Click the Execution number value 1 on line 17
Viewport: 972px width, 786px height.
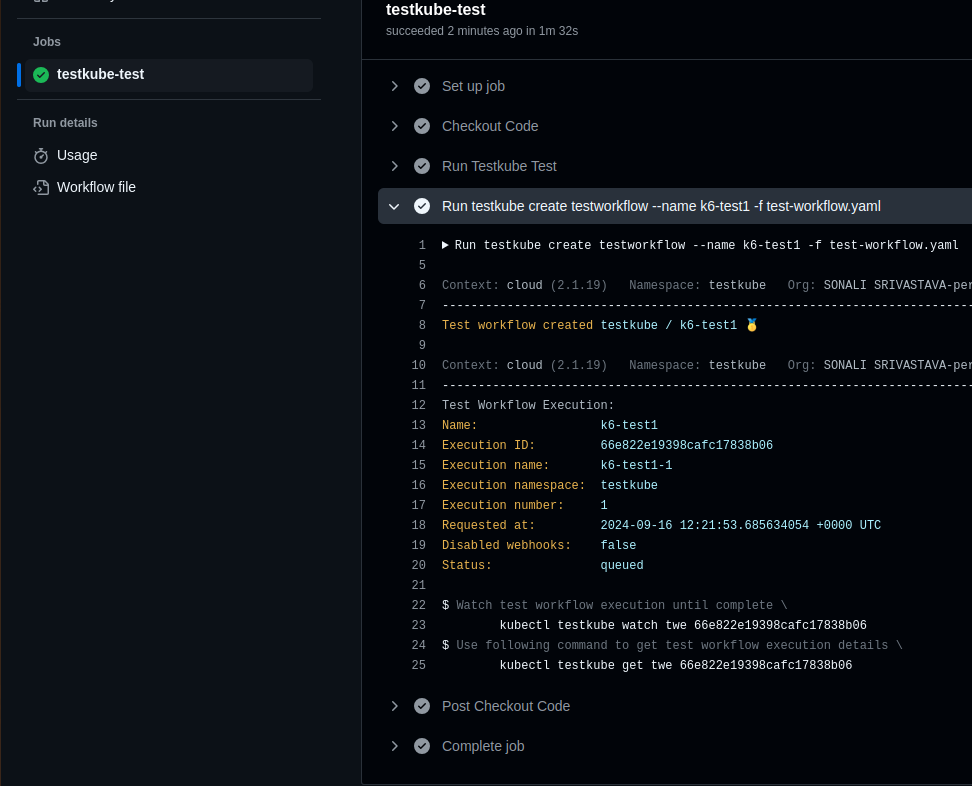click(x=604, y=505)
